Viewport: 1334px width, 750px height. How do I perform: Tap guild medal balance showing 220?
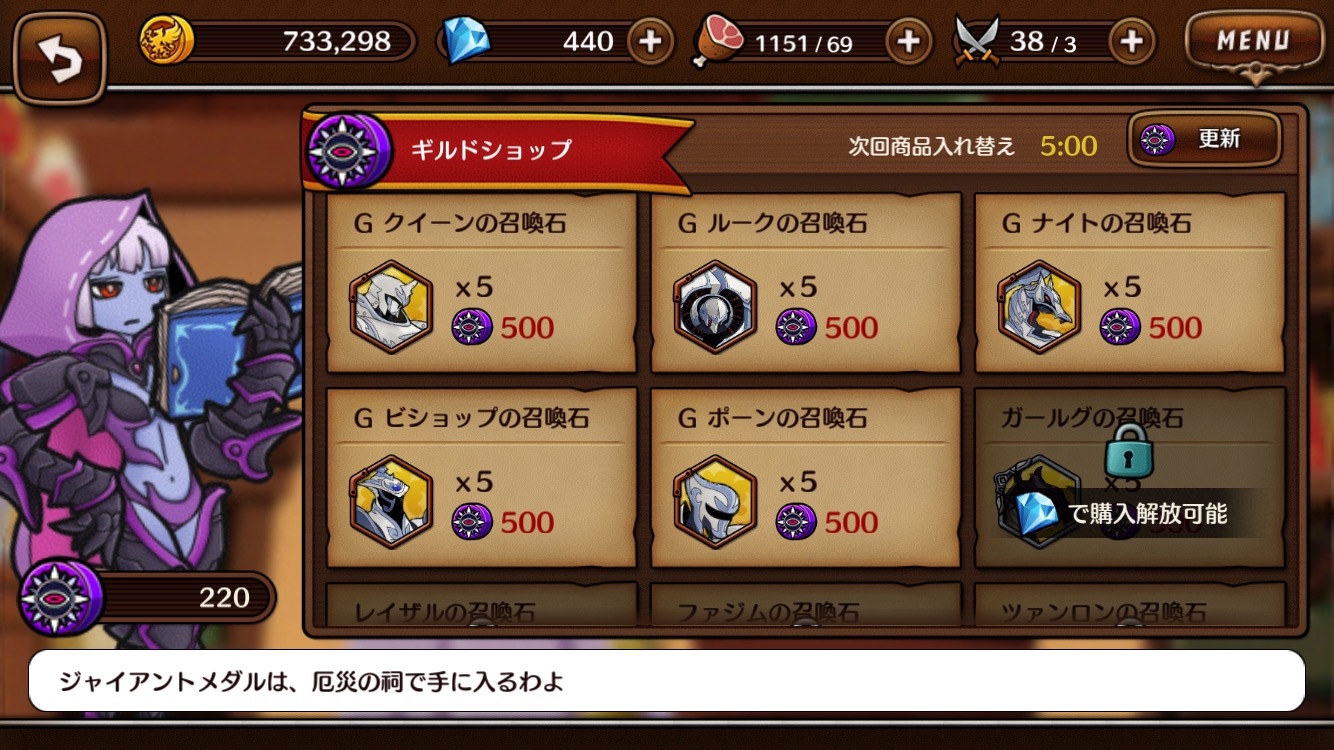[147, 598]
